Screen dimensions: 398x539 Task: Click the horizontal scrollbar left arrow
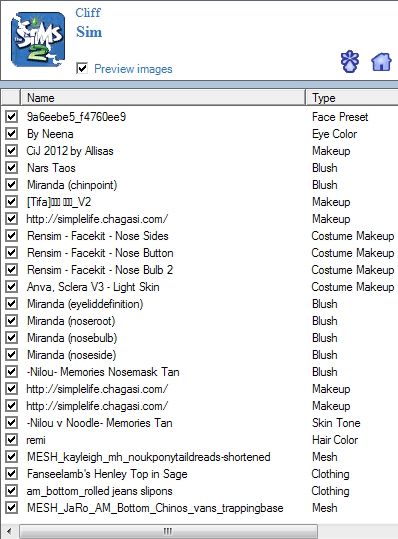[9, 531]
